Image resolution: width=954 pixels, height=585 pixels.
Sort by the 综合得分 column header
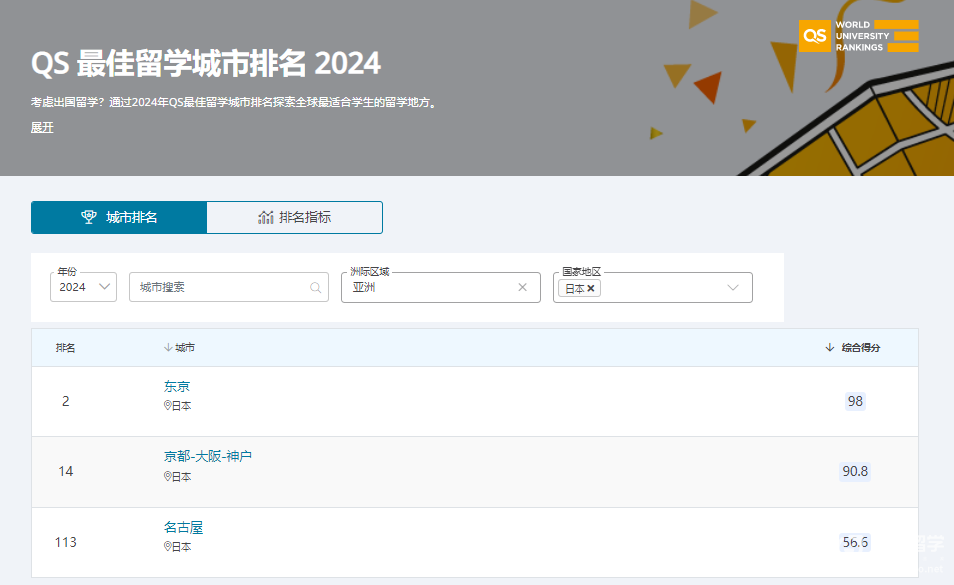coord(861,347)
